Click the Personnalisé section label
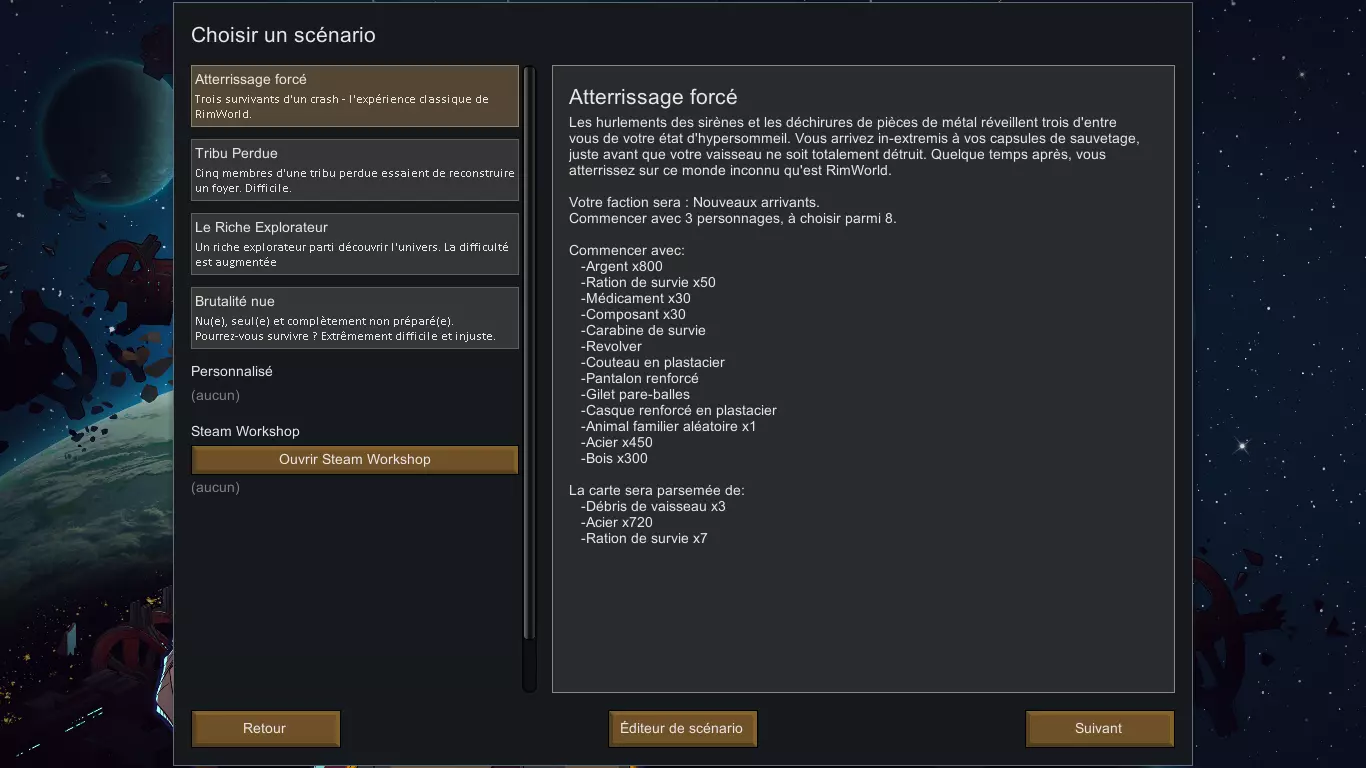This screenshot has width=1366, height=768. 232,371
